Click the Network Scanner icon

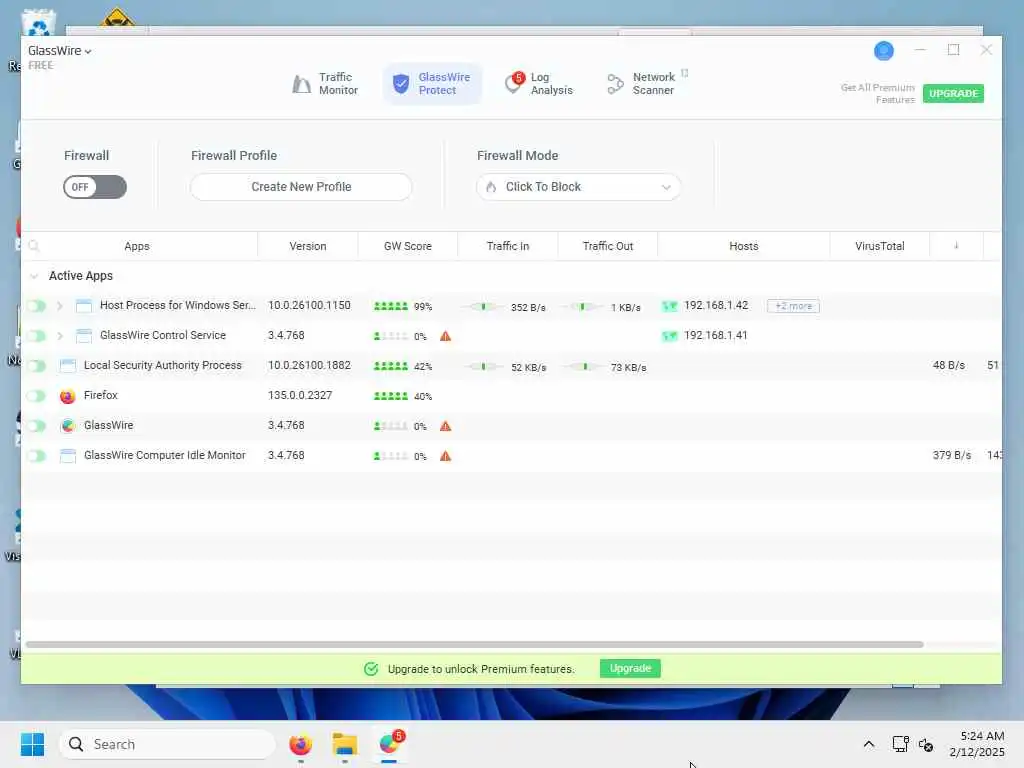(x=615, y=84)
